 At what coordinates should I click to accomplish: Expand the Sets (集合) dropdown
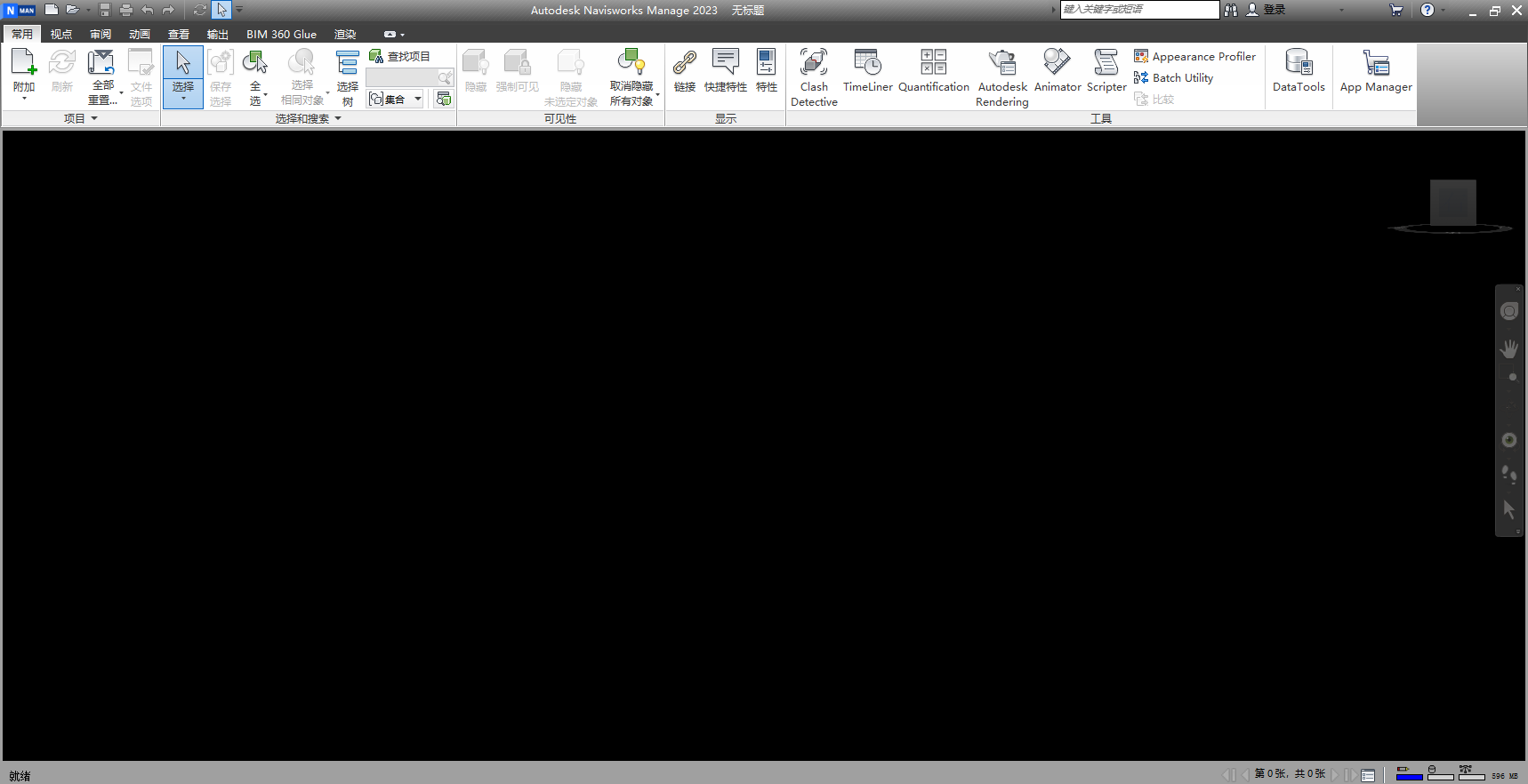pyautogui.click(x=417, y=99)
